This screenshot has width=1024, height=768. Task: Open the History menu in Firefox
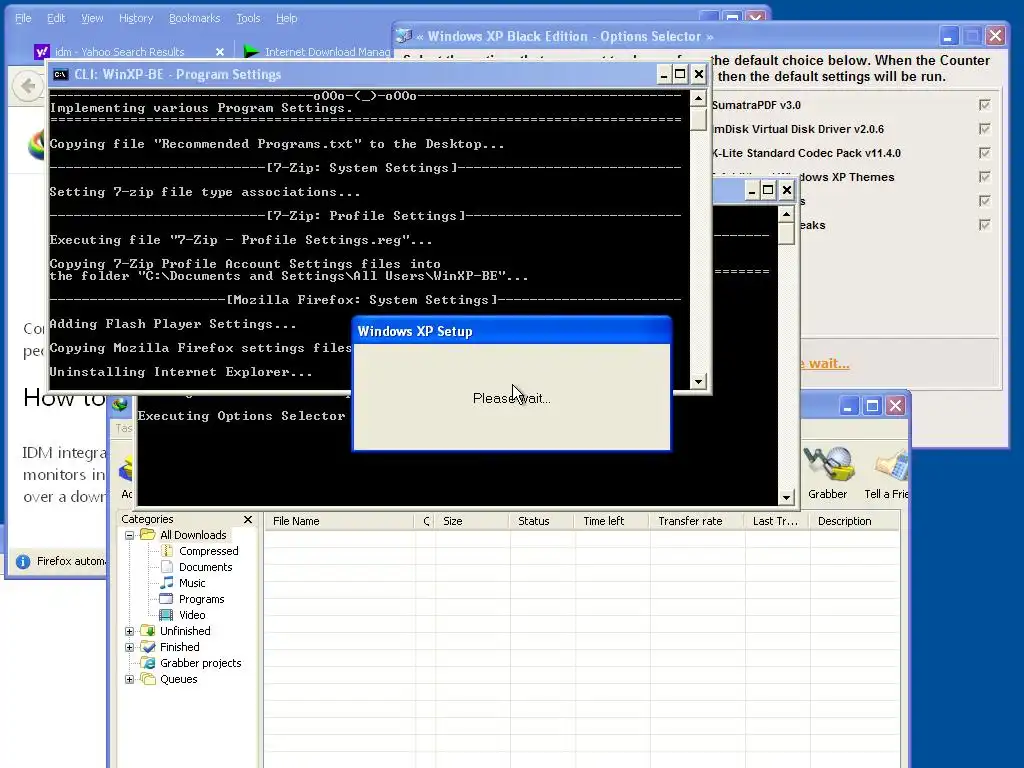click(x=136, y=18)
